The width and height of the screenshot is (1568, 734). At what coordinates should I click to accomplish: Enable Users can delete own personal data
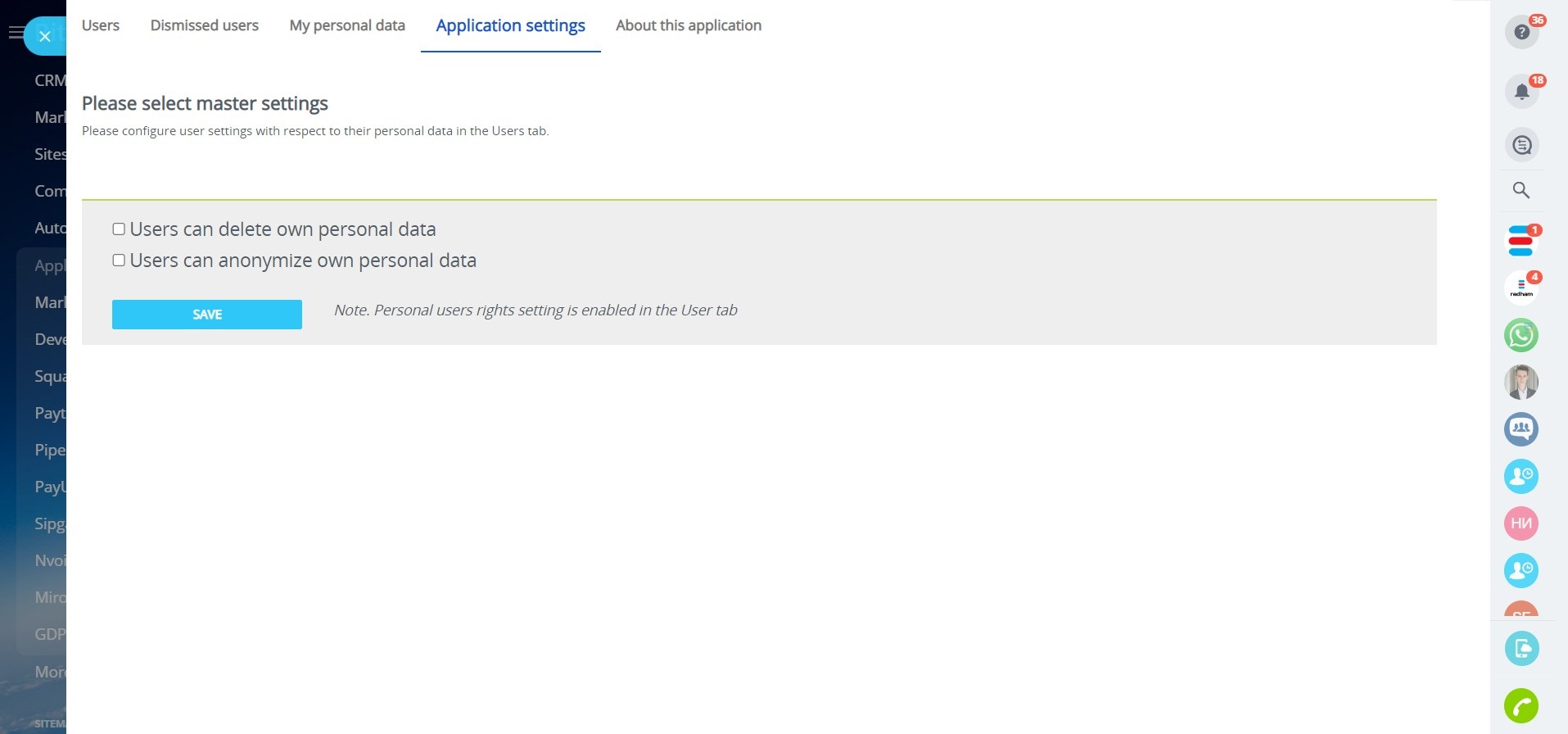tap(119, 229)
